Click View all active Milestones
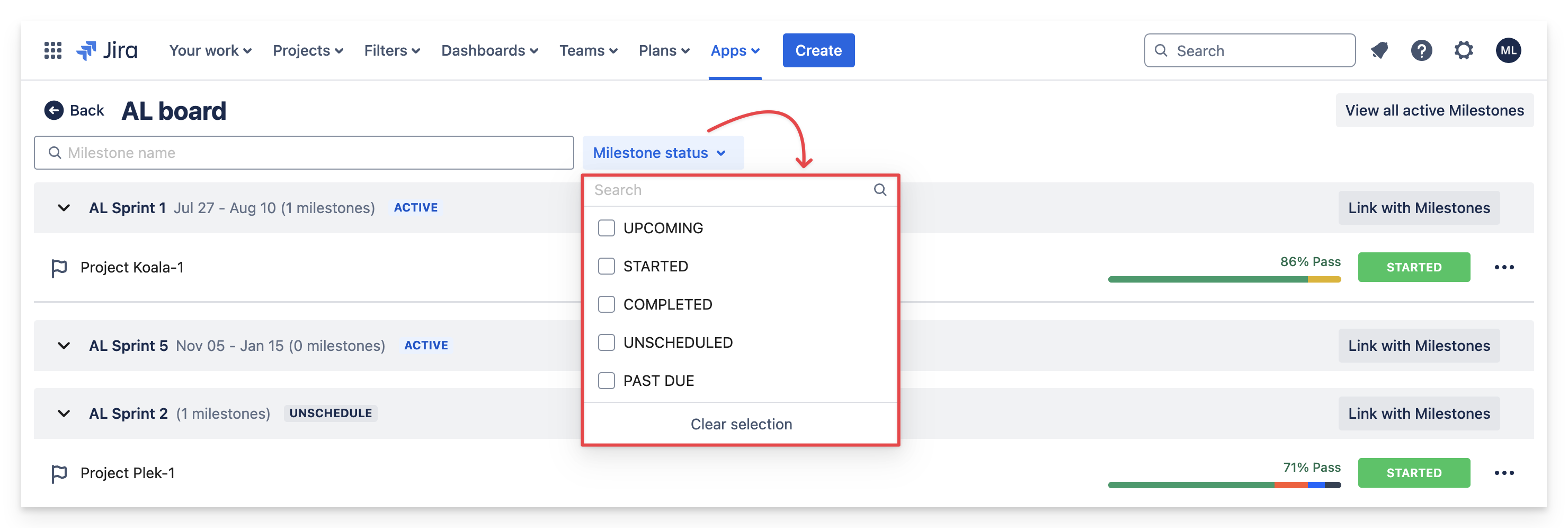Screen dimensions: 1568x528 pos(1433,110)
